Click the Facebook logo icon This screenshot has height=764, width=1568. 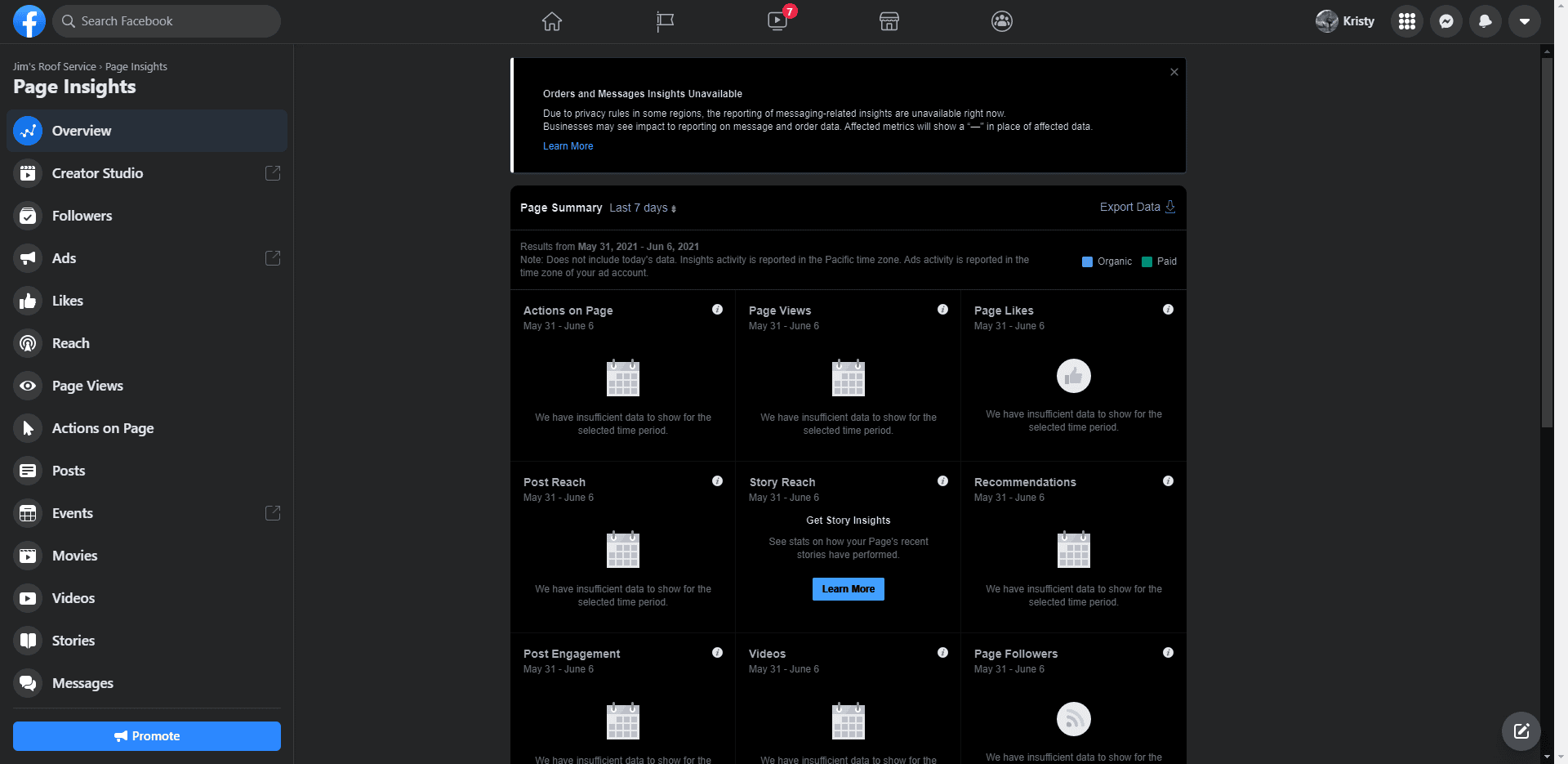pos(29,21)
